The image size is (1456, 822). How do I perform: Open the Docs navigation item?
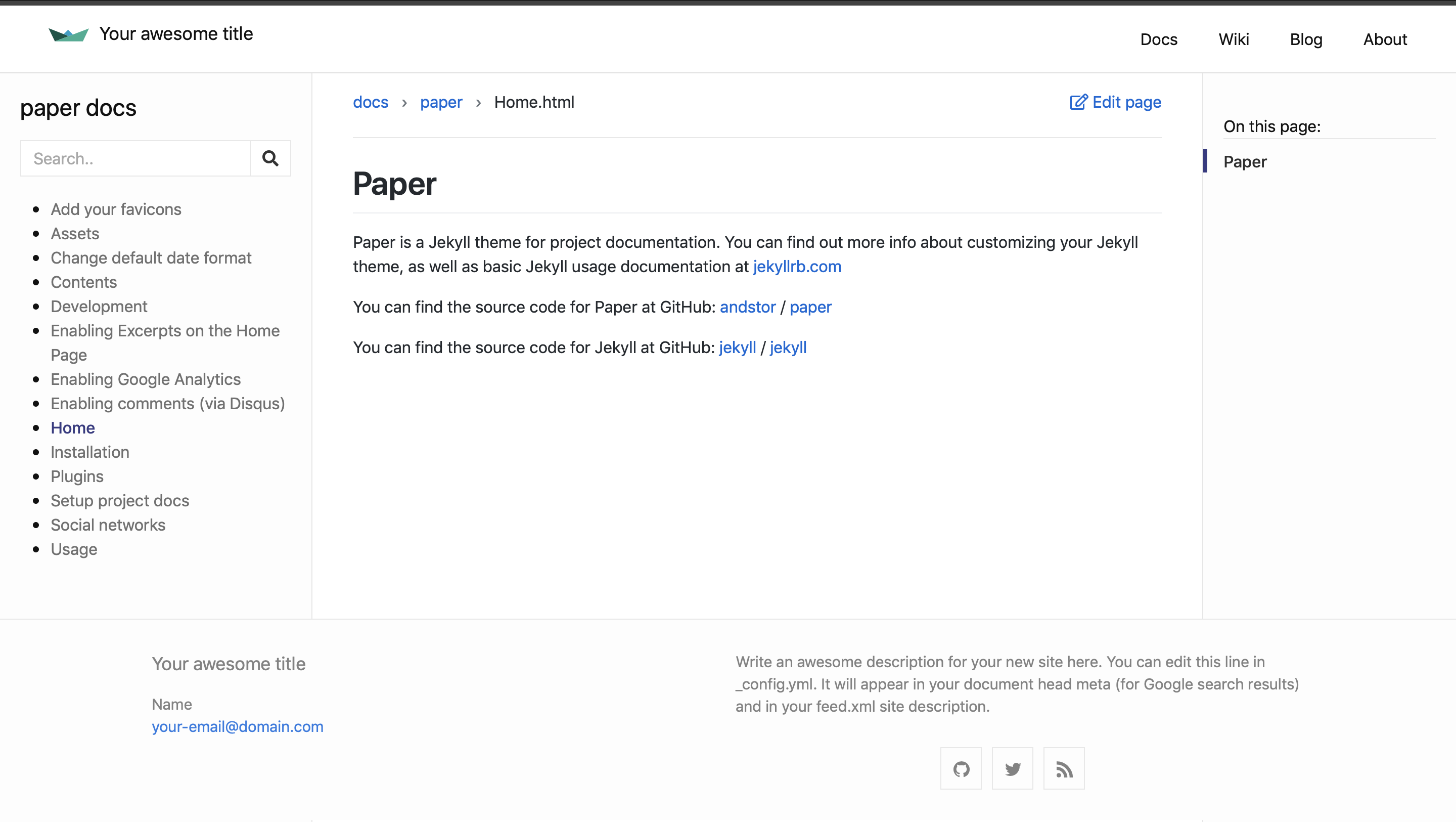pos(1159,39)
